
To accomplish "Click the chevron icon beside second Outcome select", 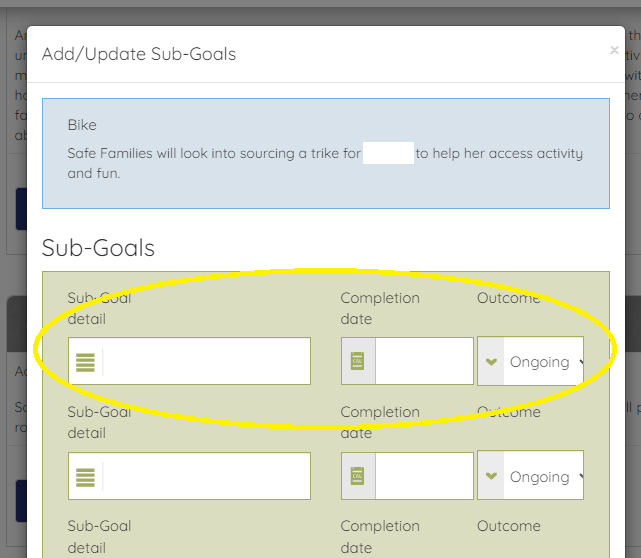I will pyautogui.click(x=491, y=477).
